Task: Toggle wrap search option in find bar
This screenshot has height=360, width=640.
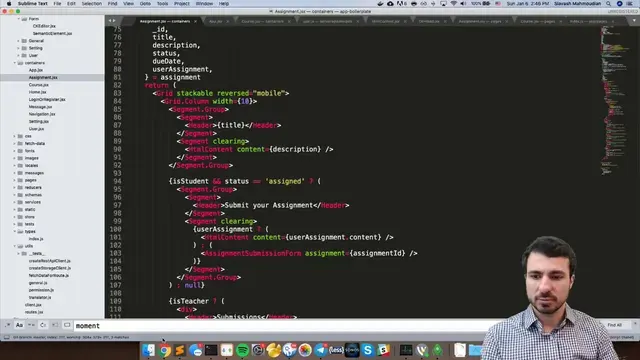Action: pos(43,325)
